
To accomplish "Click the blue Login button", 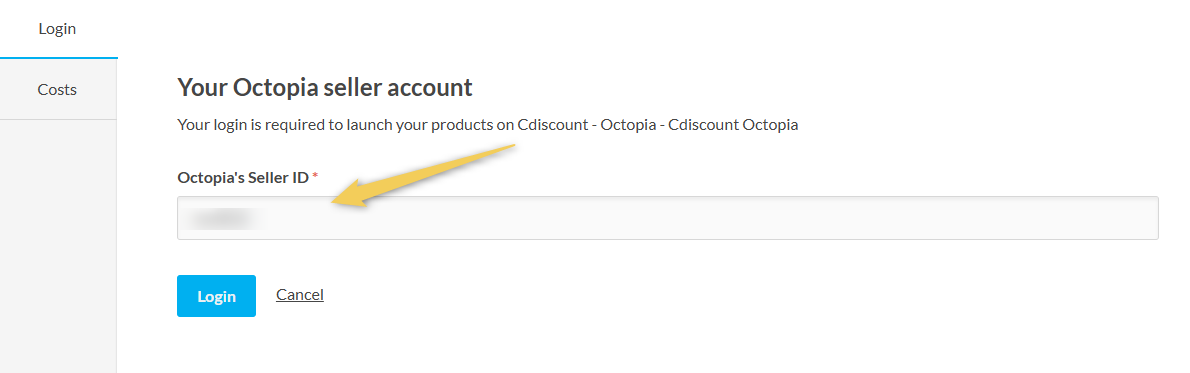I will (216, 296).
